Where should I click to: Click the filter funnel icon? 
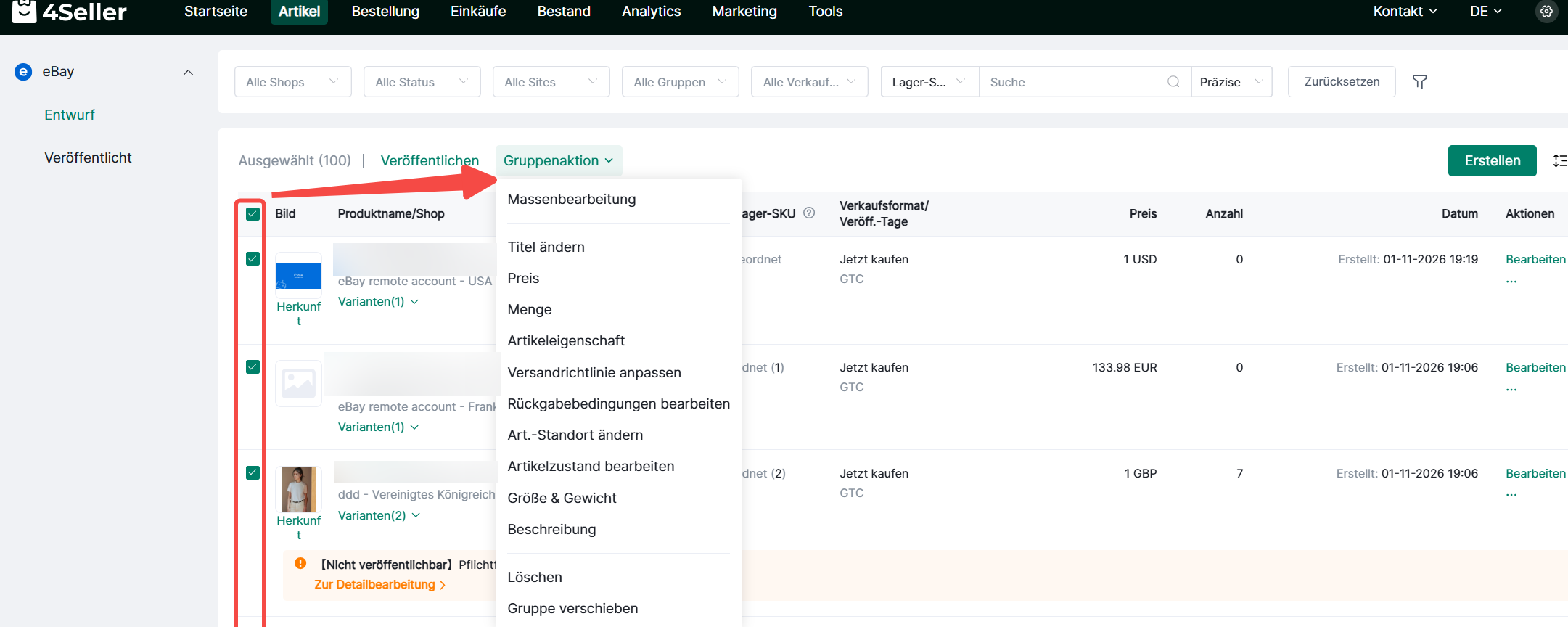pyautogui.click(x=1419, y=82)
